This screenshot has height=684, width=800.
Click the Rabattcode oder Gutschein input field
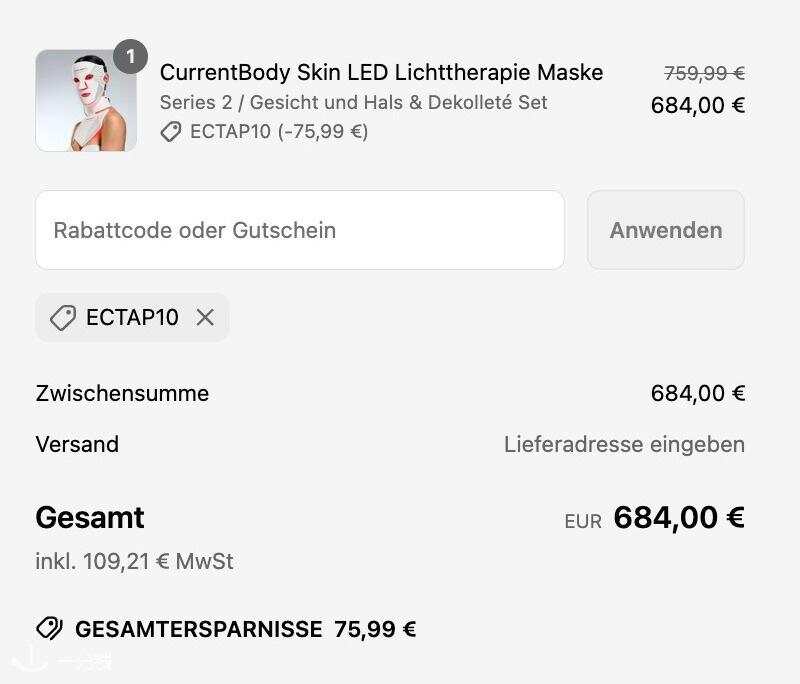point(300,230)
